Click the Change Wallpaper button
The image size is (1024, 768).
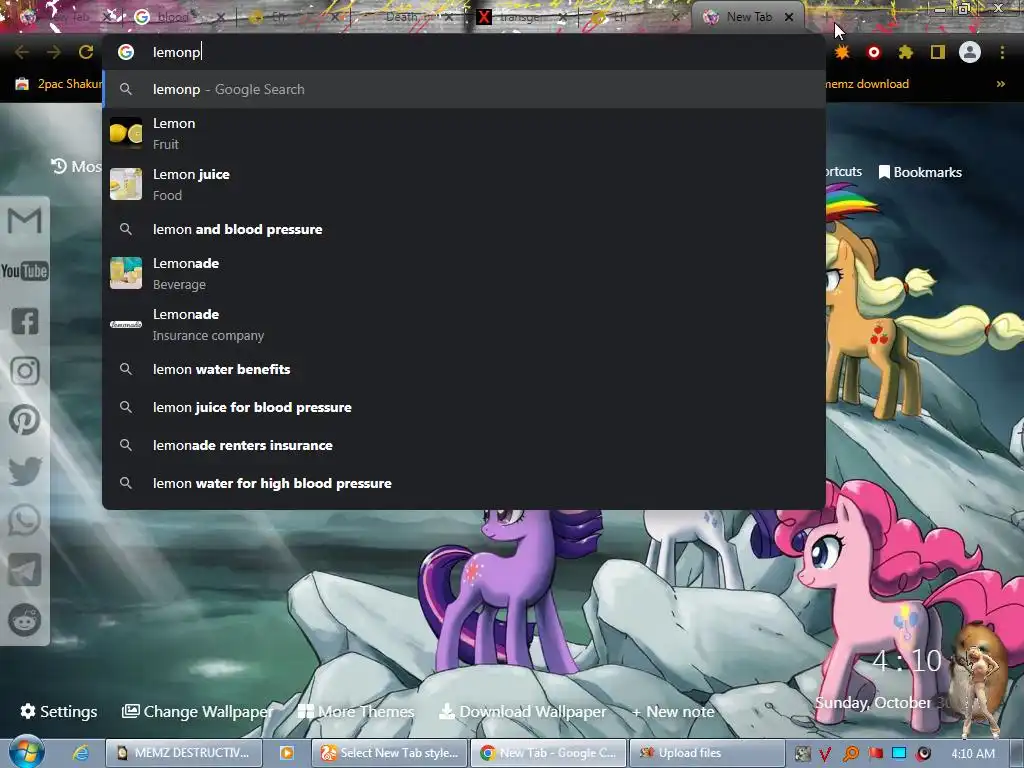197,711
